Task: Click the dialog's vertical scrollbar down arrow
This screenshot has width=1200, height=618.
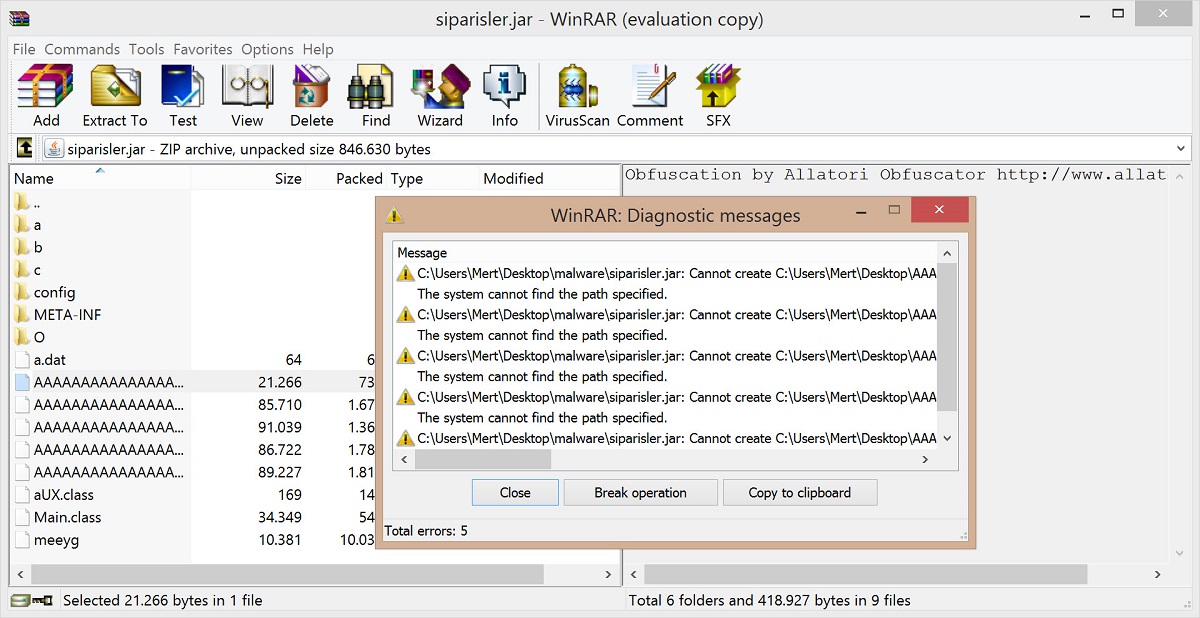Action: click(x=947, y=438)
